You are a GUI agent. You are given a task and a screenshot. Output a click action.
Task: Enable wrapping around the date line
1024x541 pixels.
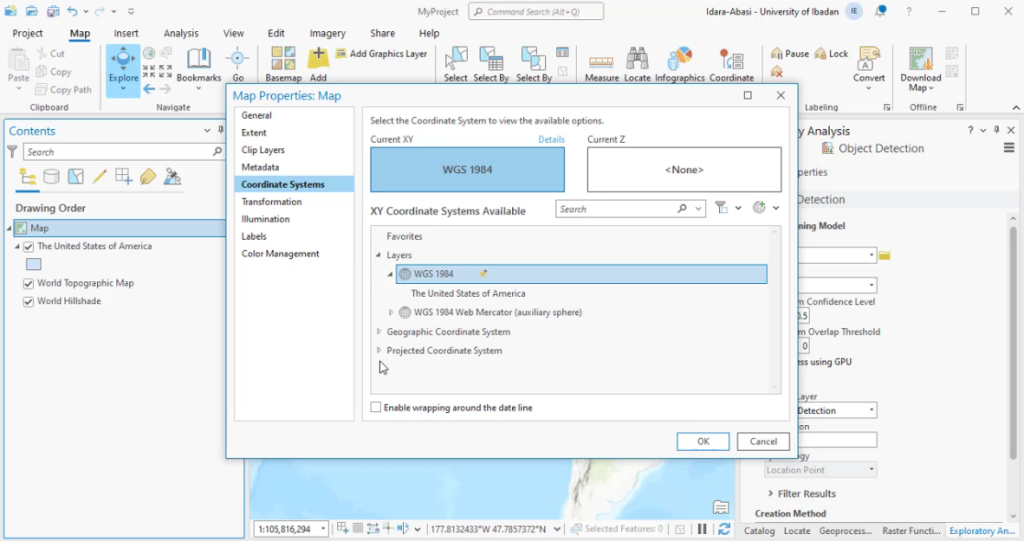tap(376, 407)
